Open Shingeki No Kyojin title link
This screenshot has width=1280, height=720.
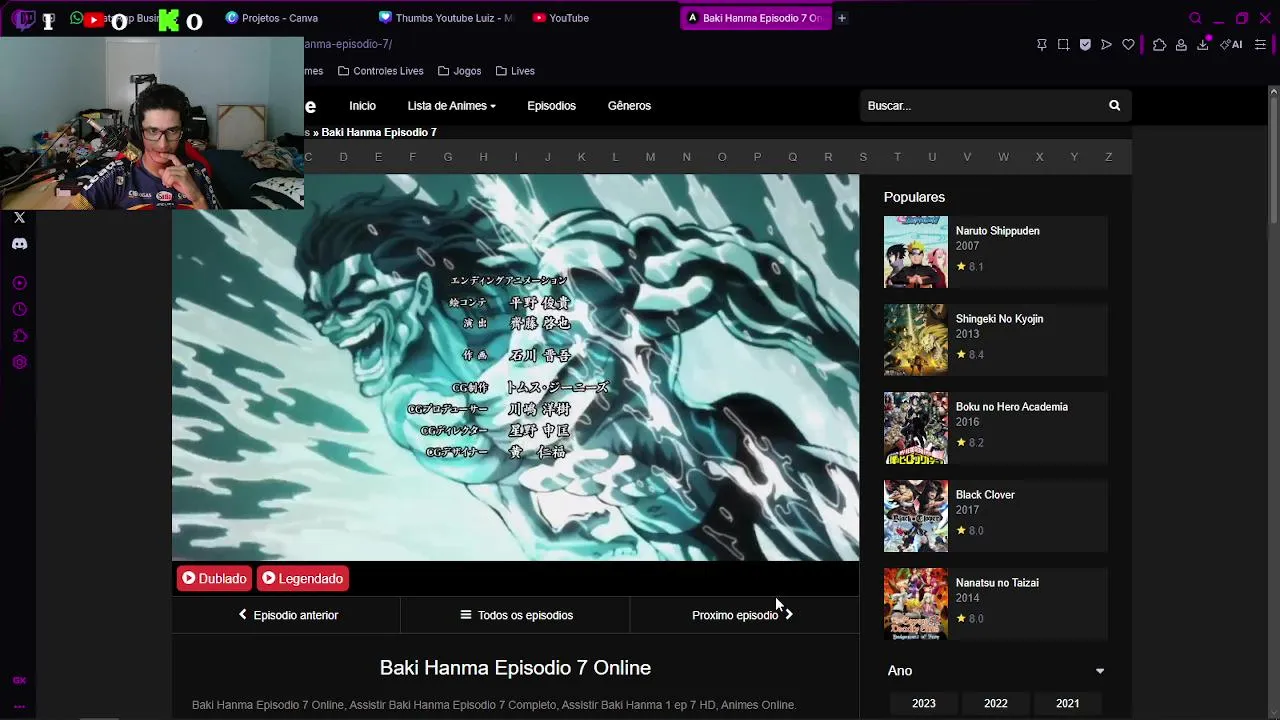[999, 319]
